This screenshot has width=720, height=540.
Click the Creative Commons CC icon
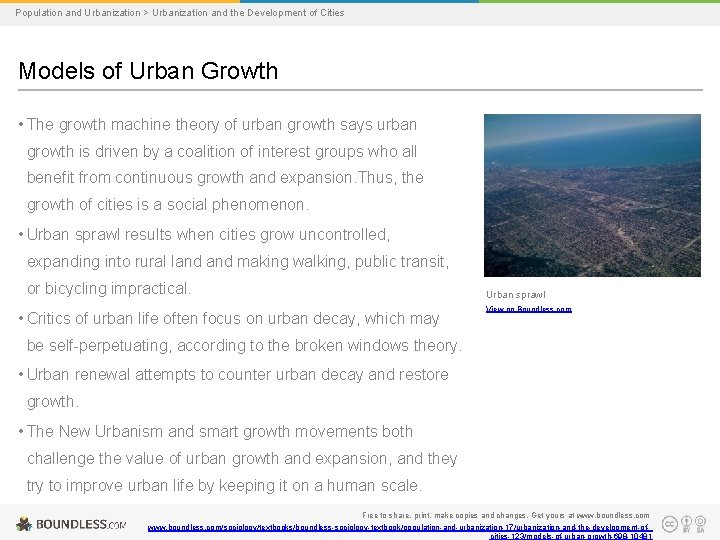point(669,523)
